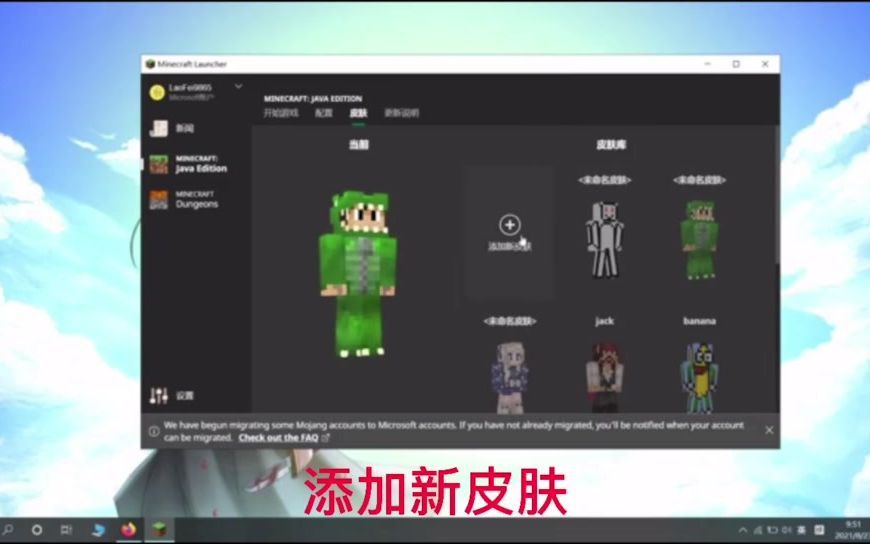
Task: Click the current green dinosaur skin preview
Action: click(358, 274)
